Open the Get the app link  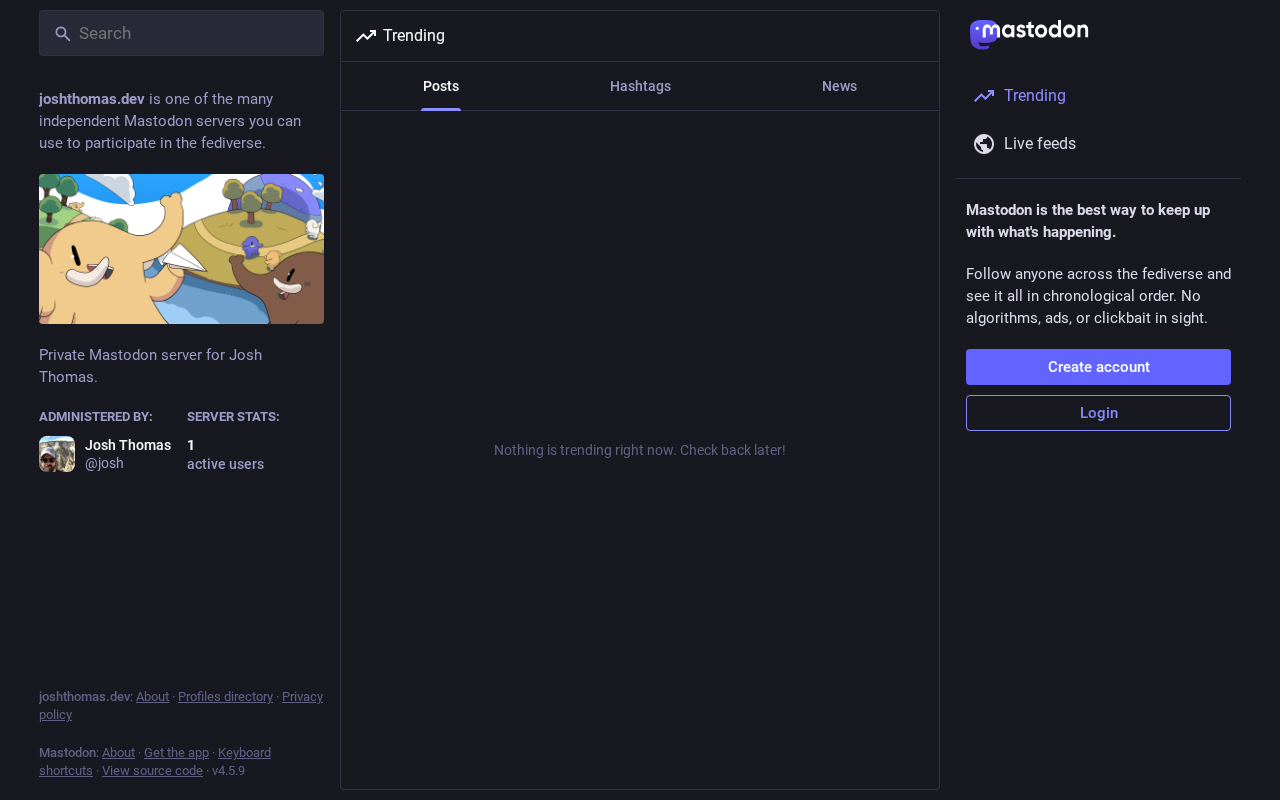coord(176,753)
